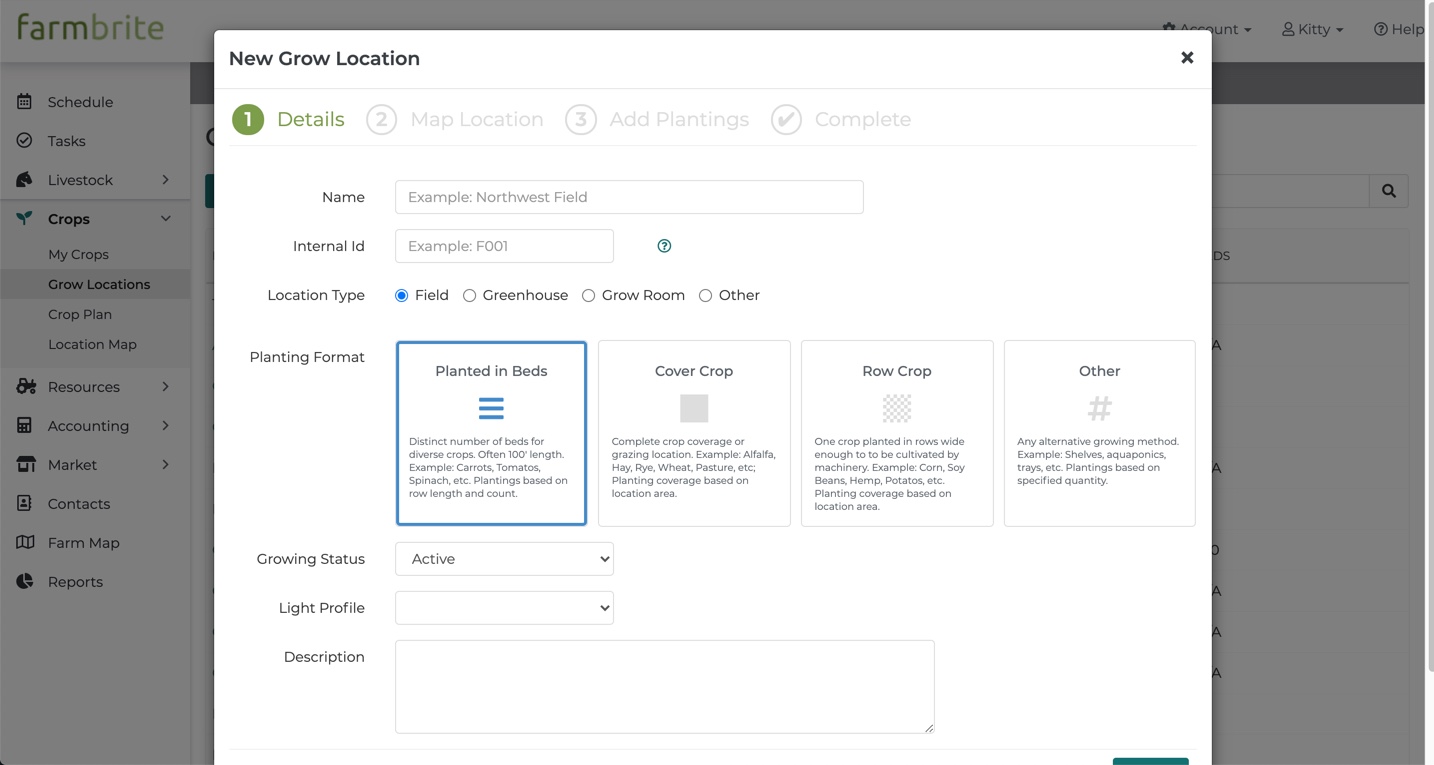
Task: Expand the Accounting submenu chevron
Action: (166, 426)
